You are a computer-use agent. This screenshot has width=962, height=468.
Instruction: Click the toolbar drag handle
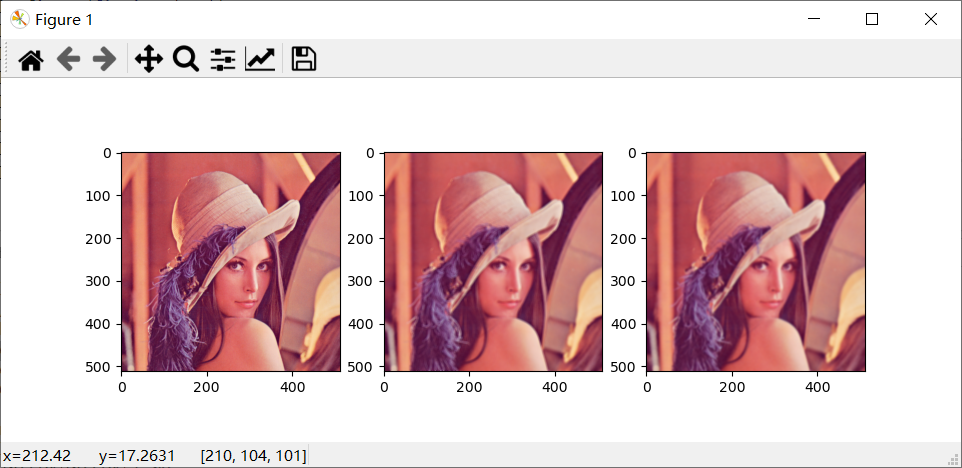coord(6,58)
